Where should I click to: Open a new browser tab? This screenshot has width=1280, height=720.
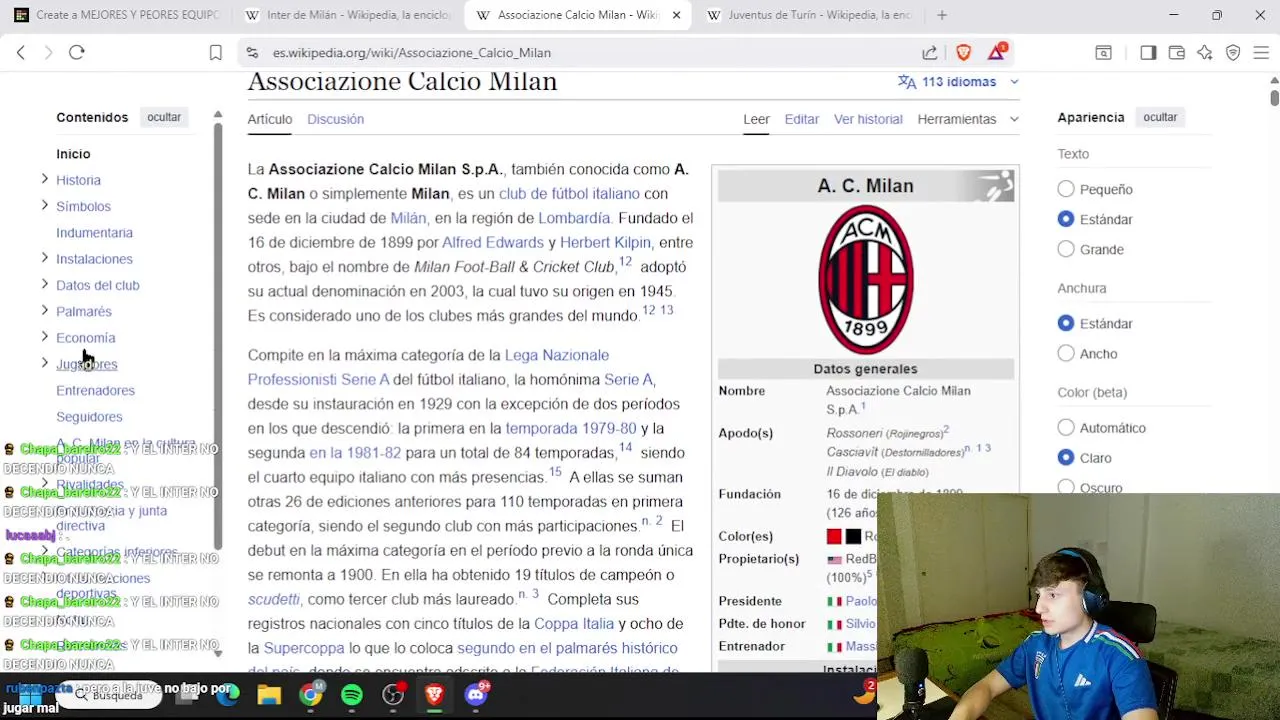[942, 15]
